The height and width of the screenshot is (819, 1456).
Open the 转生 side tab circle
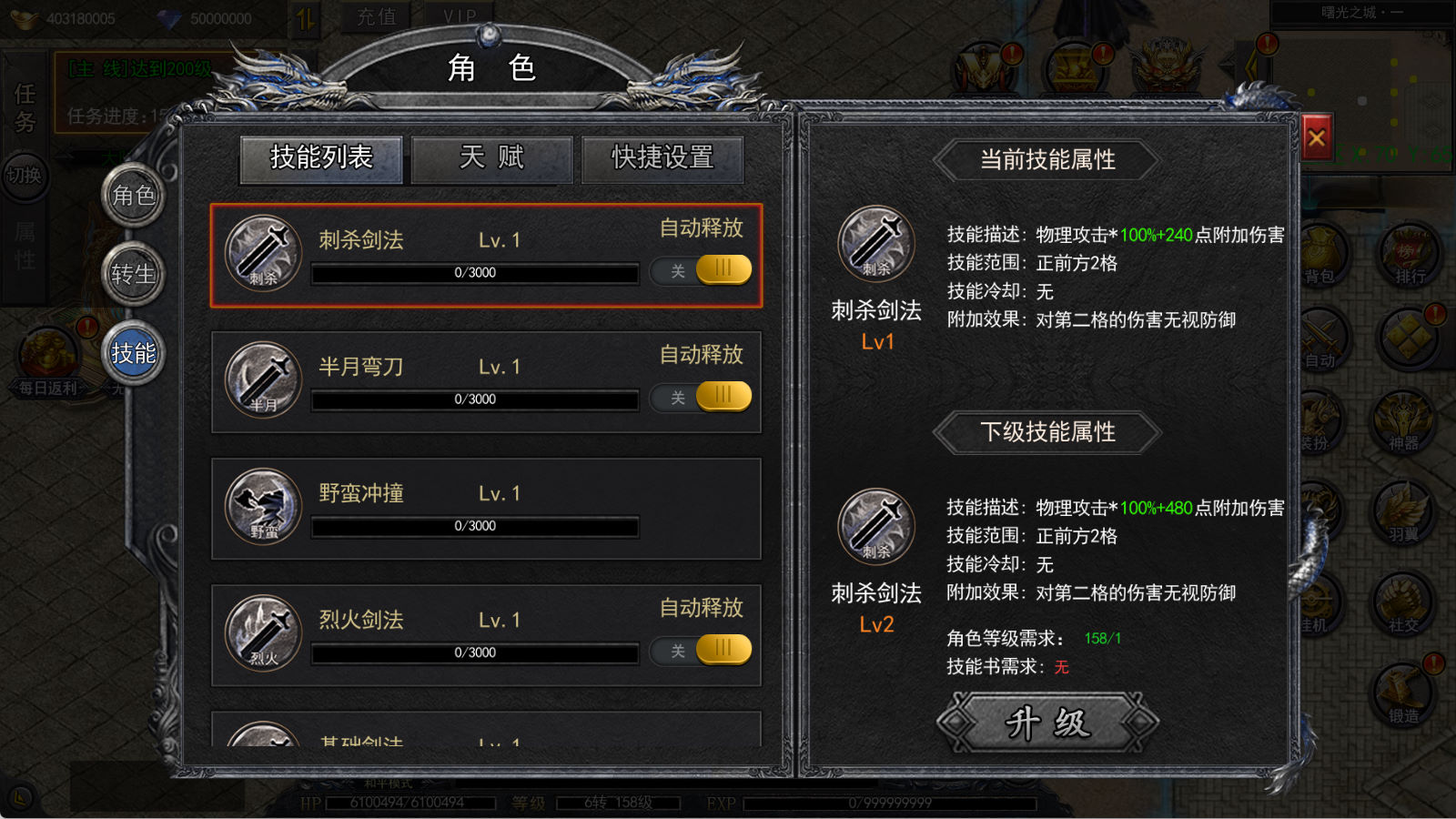133,274
